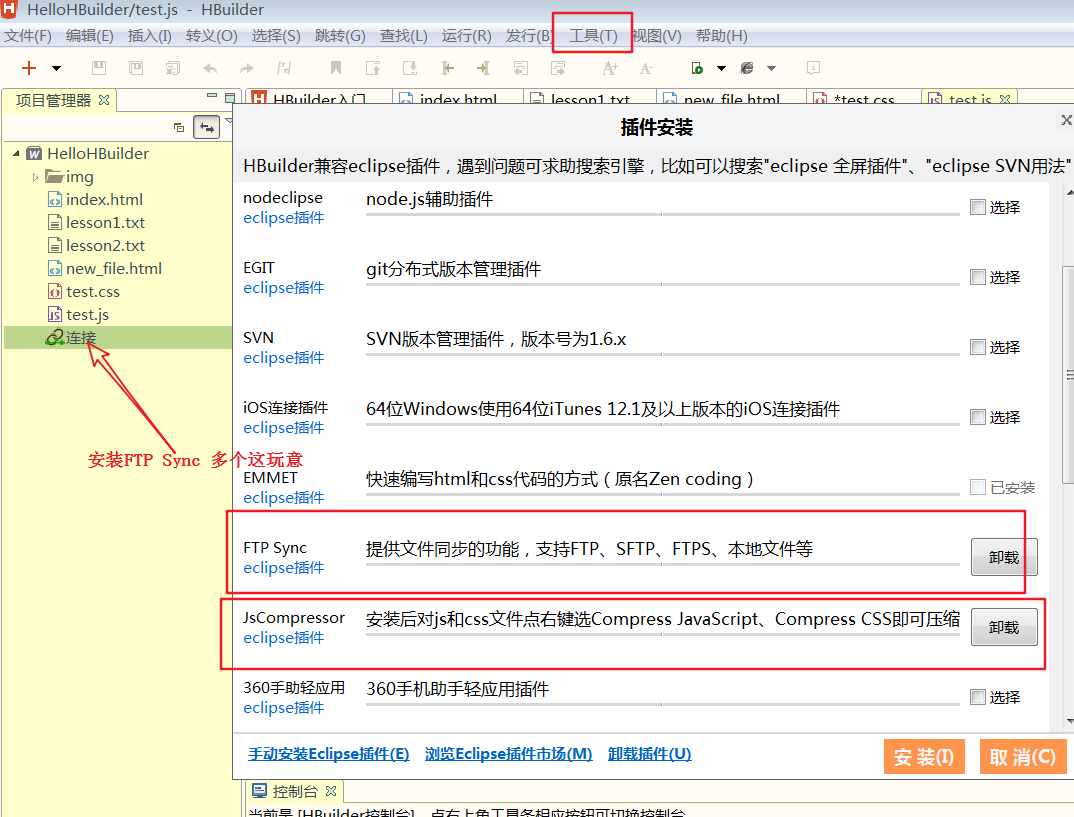Viewport: 1074px width, 817px height.
Task: Close the test.js editor tab
Action: pos(1005,99)
